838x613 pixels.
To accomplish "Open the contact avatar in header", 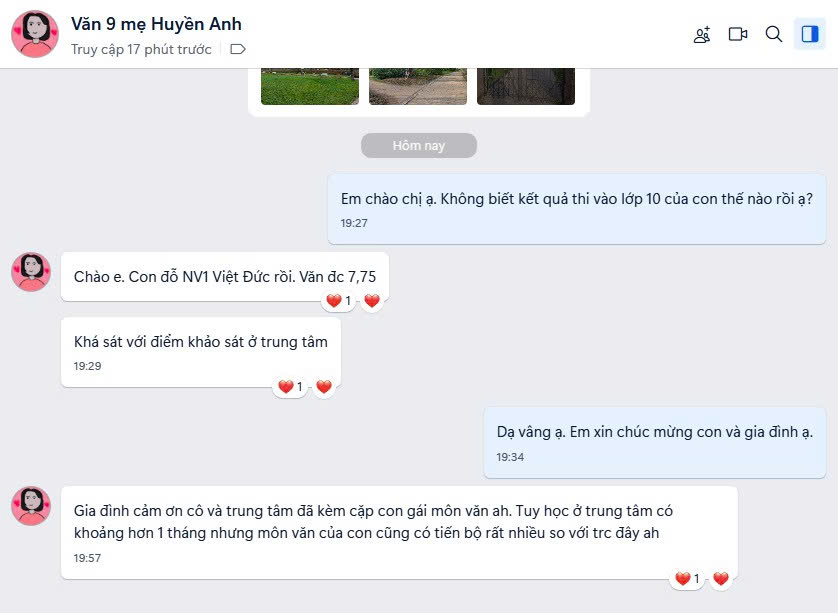I will click(x=35, y=34).
